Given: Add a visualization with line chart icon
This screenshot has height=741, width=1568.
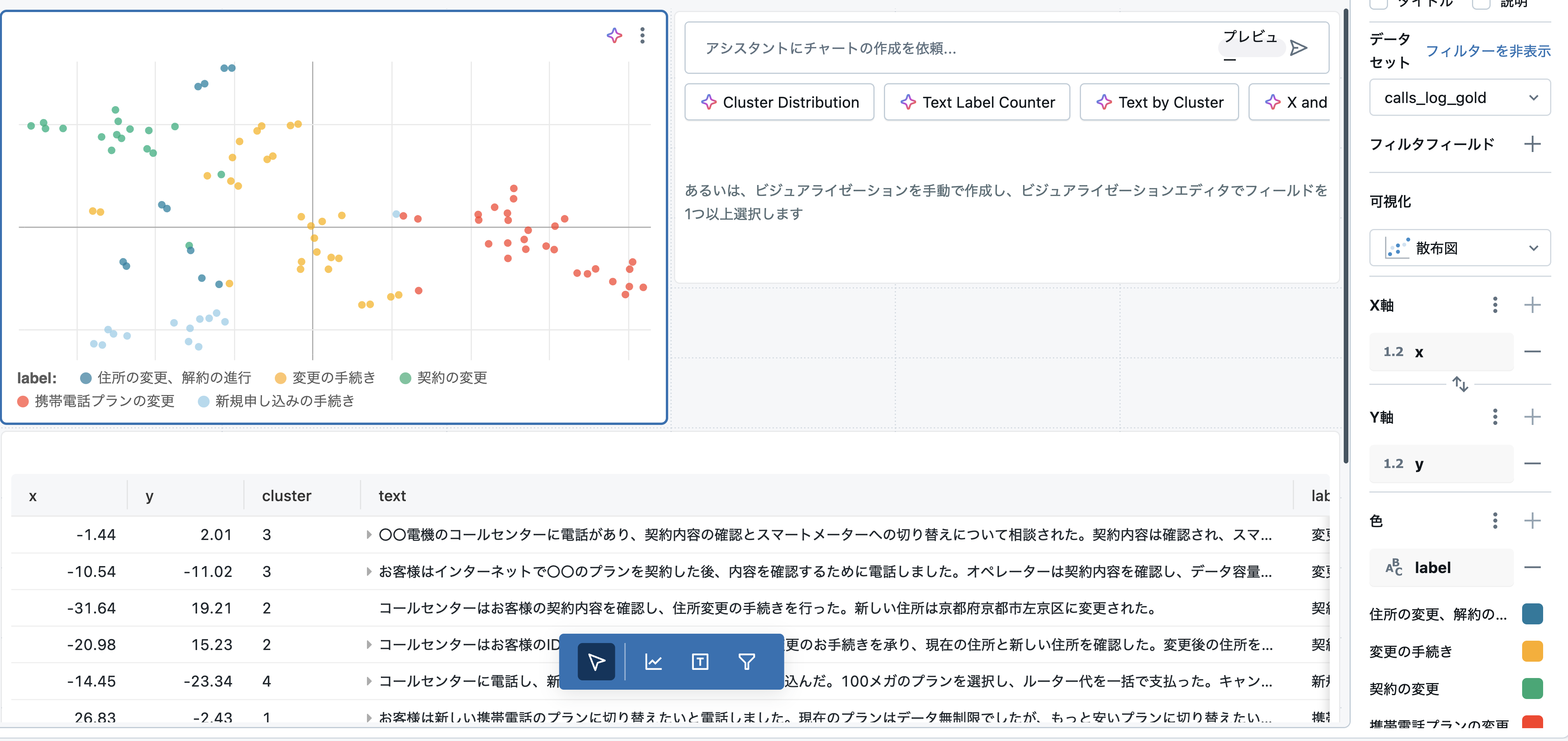Looking at the screenshot, I should (653, 661).
